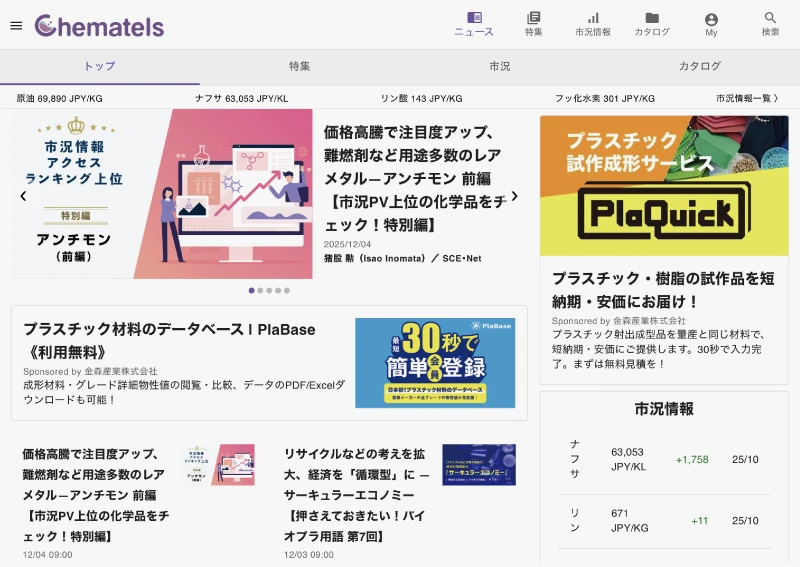Click 671 JPY/KG value
Image resolution: width=800 pixels, height=567 pixels.
tap(630, 521)
